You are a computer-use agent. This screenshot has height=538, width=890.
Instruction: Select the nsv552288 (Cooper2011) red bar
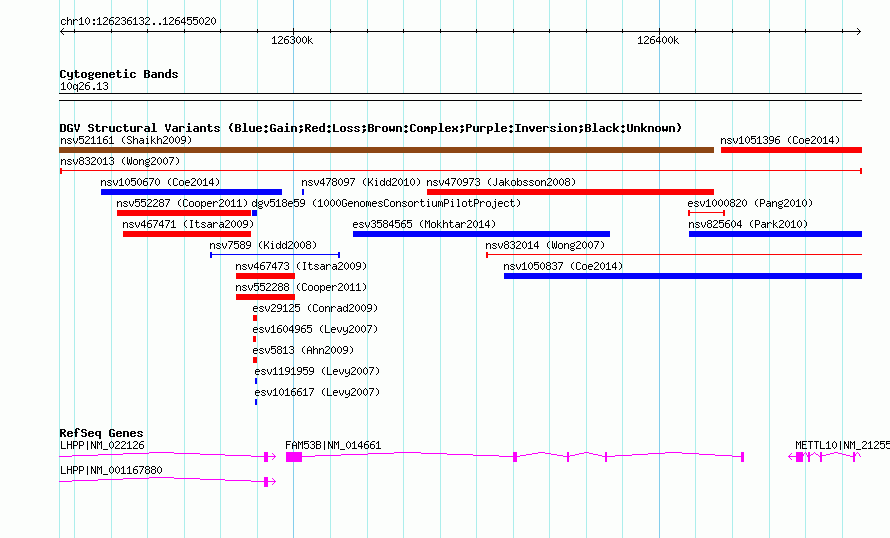click(265, 297)
